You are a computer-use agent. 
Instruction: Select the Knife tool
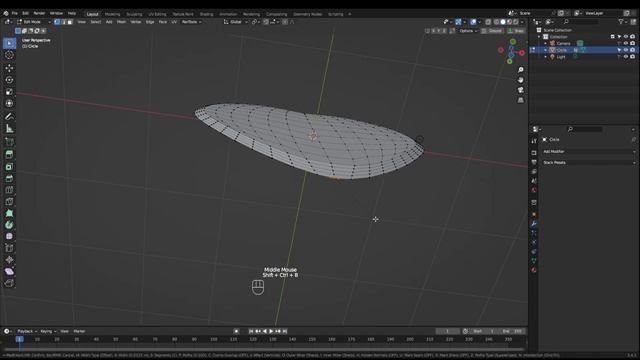pyautogui.click(x=9, y=202)
